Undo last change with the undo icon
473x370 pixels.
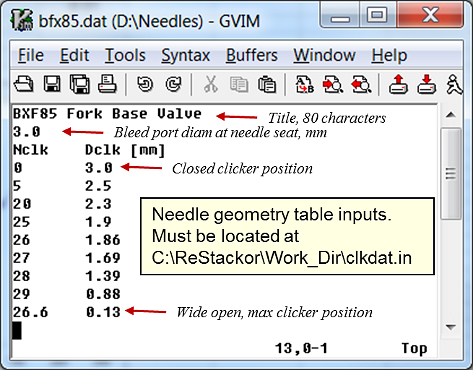point(145,84)
